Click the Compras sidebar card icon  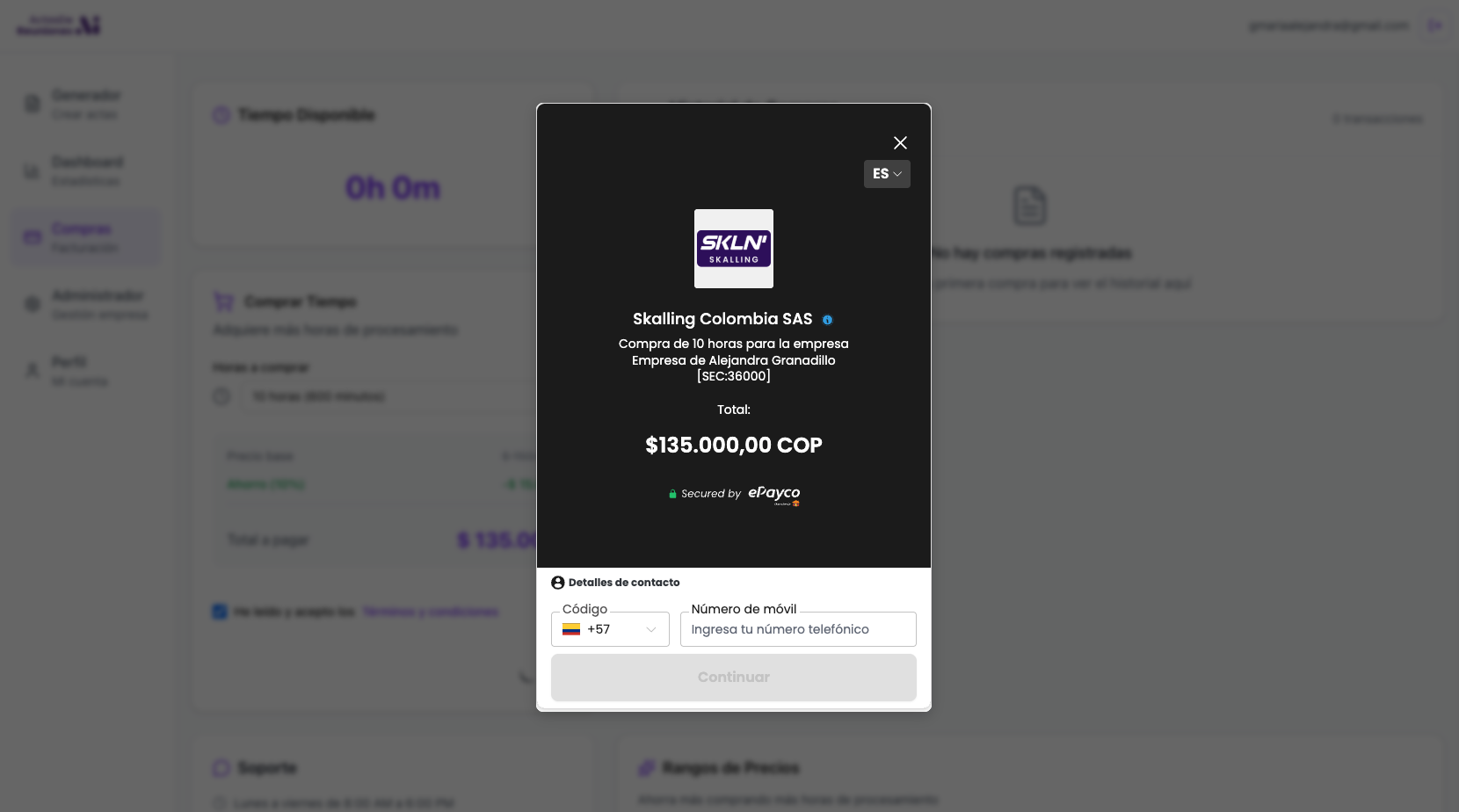33,237
